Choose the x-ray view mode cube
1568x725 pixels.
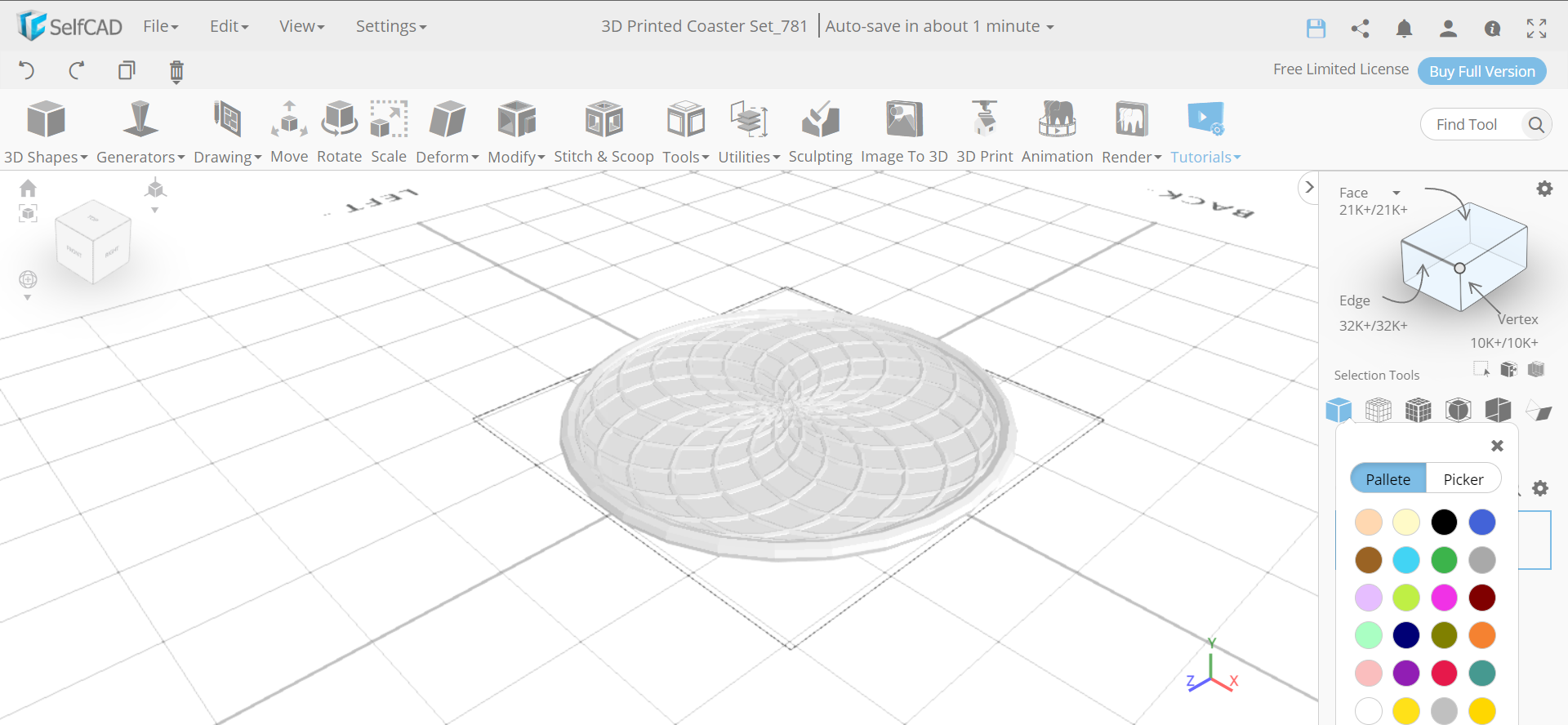click(1459, 409)
